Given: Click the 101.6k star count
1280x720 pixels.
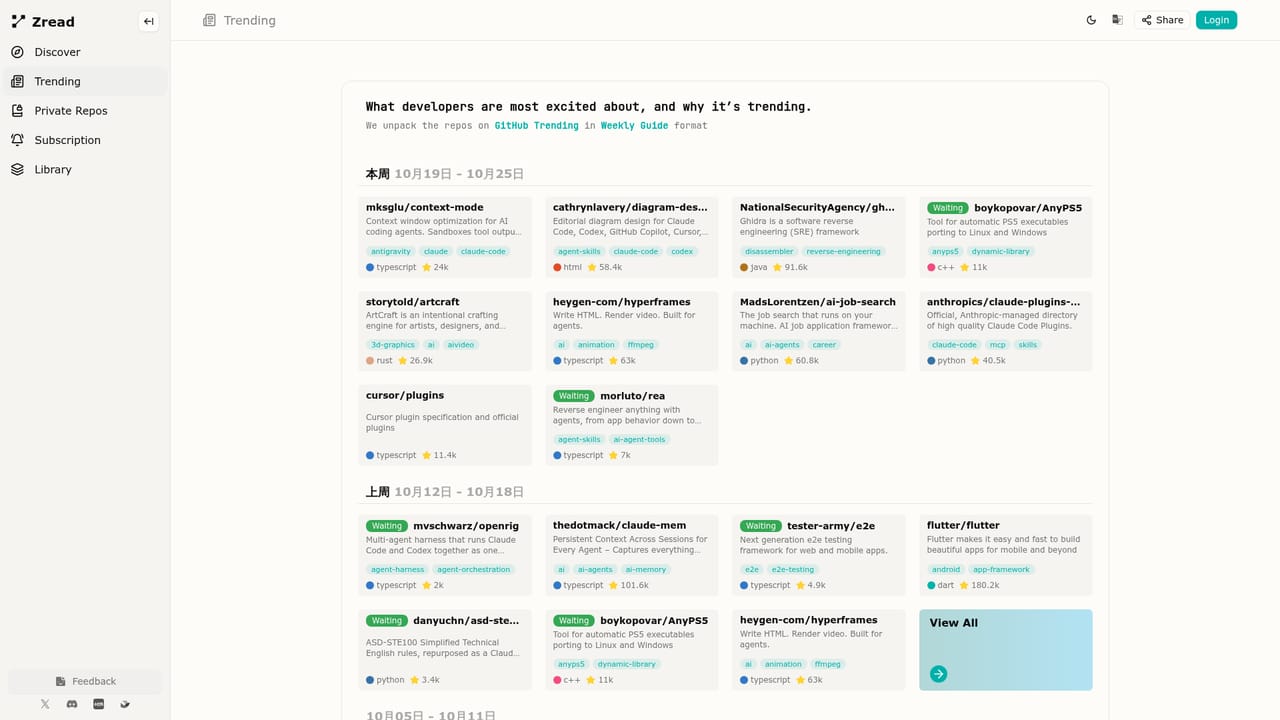Looking at the screenshot, I should pyautogui.click(x=627, y=585).
